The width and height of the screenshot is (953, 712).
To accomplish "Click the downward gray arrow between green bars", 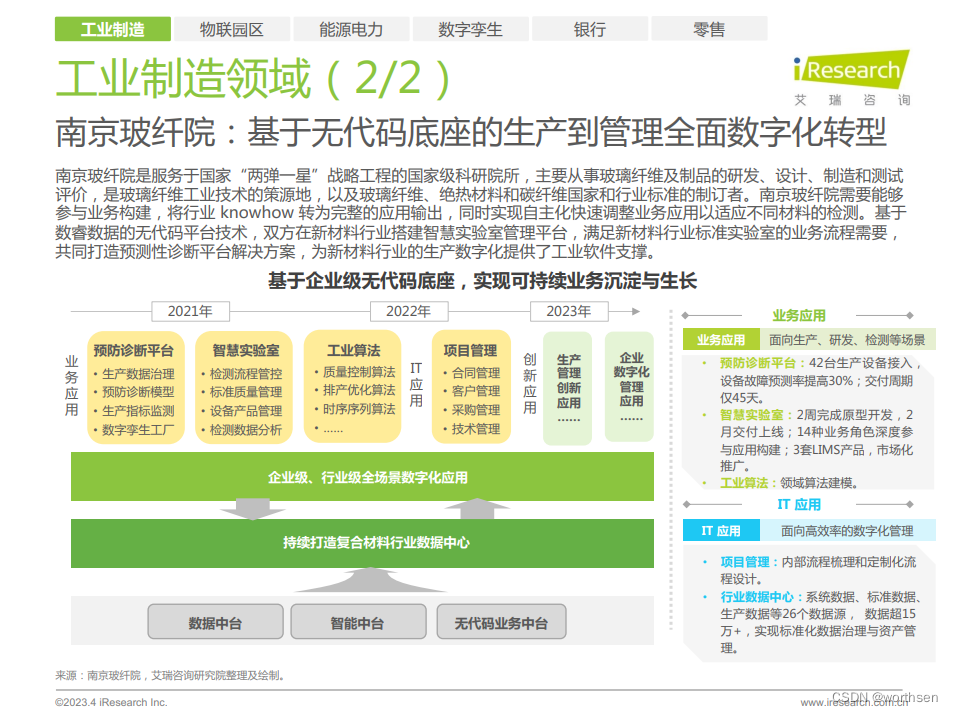I will tap(253, 510).
